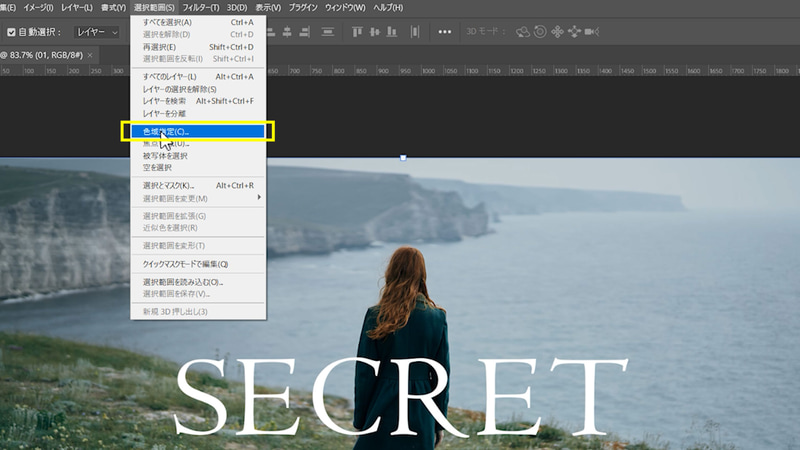Click the align bottom edges icon
This screenshot has height=450, width=800.
392,32
